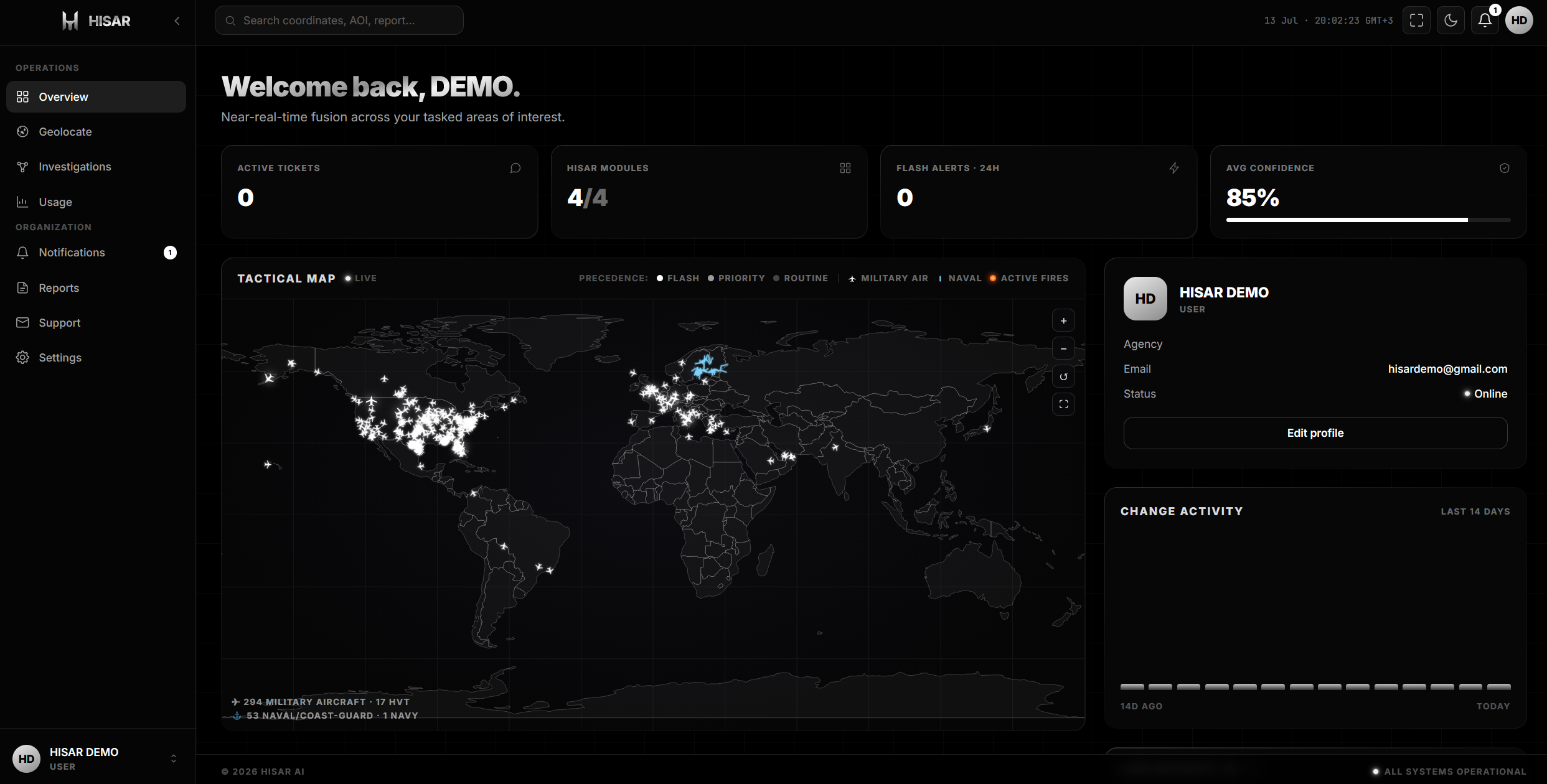Zoom out on the tactical map
1547x784 pixels.
[1063, 348]
